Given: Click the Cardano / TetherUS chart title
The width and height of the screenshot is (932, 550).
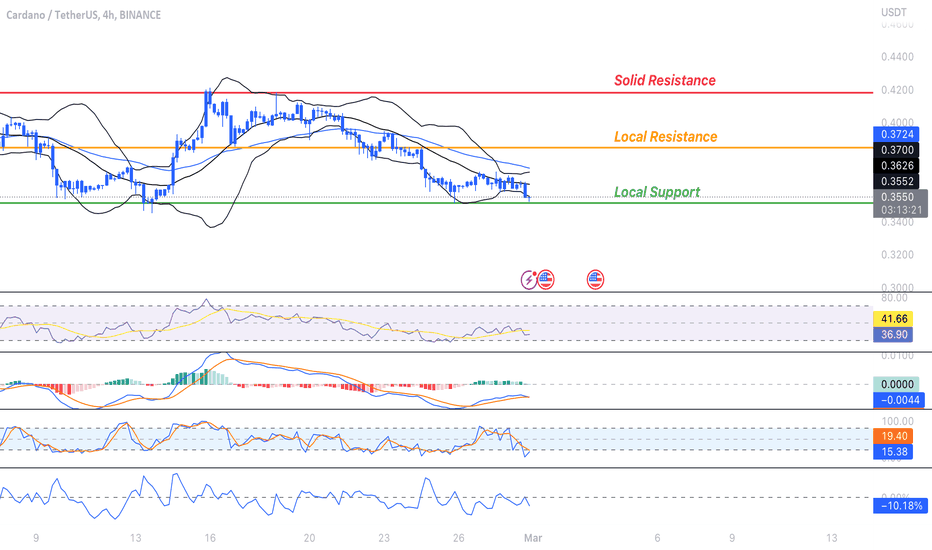Looking at the screenshot, I should point(83,15).
